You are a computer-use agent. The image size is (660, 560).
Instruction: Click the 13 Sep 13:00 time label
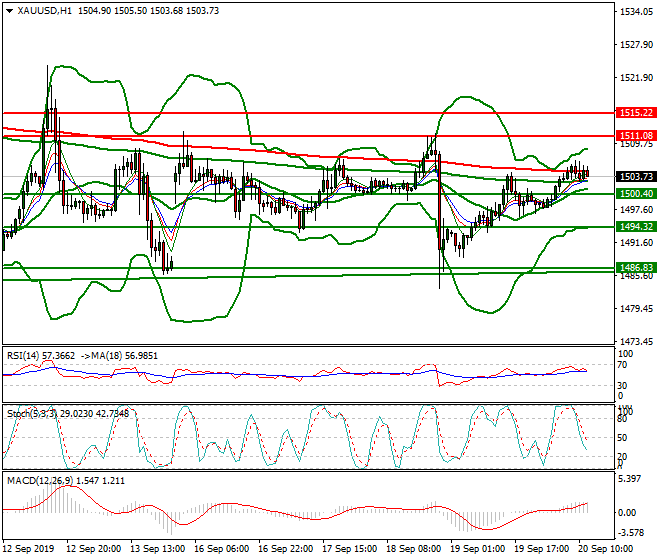pos(158,549)
